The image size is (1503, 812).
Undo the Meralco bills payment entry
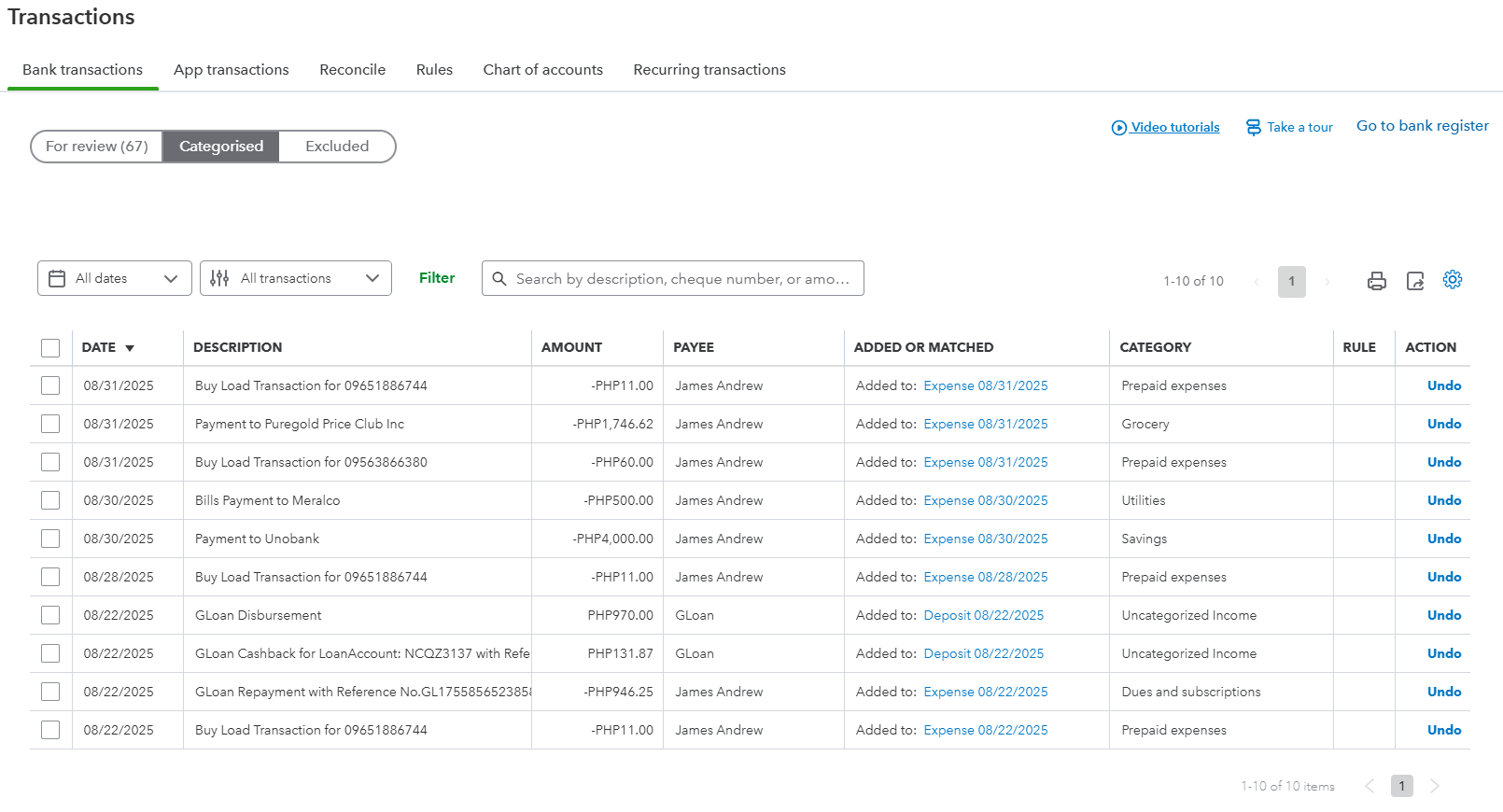pos(1443,501)
